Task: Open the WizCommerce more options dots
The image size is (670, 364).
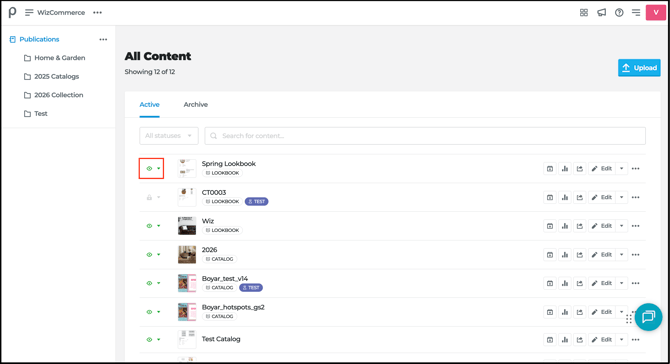Action: [x=97, y=12]
